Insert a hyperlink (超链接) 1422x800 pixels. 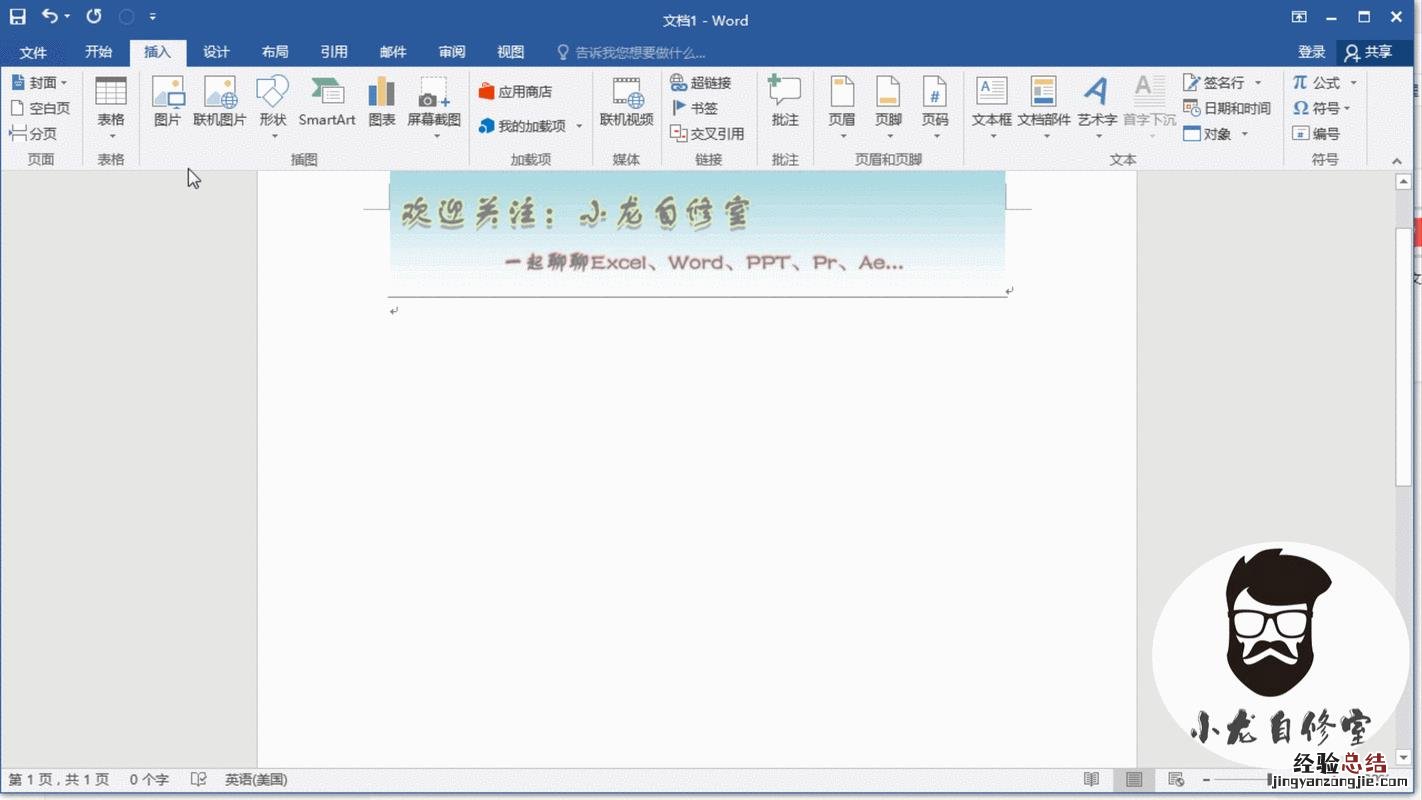point(701,83)
